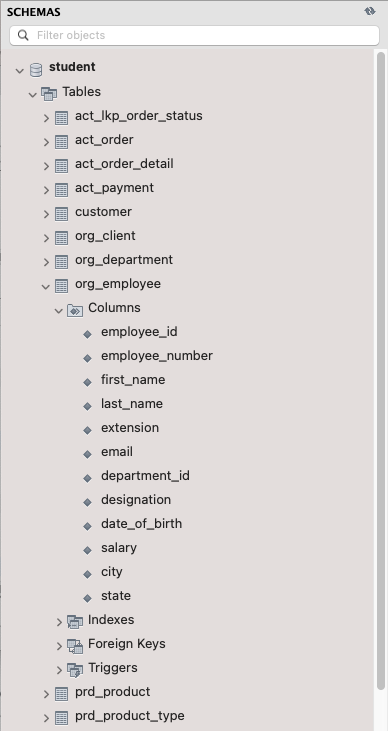Click the Foreign Keys folder icon
The width and height of the screenshot is (388, 731).
pyautogui.click(x=75, y=646)
